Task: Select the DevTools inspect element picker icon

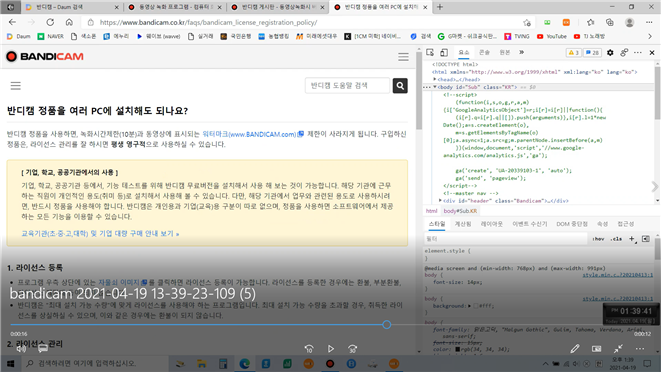Action: click(x=430, y=52)
